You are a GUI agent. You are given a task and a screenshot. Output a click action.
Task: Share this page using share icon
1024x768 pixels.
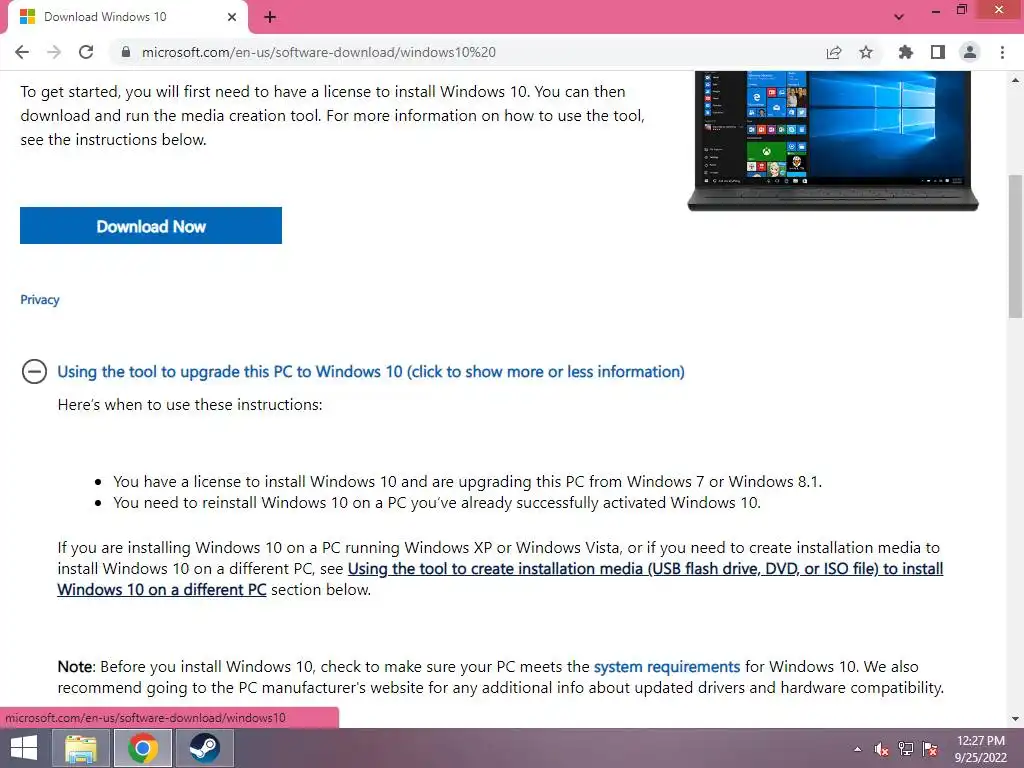[834, 52]
